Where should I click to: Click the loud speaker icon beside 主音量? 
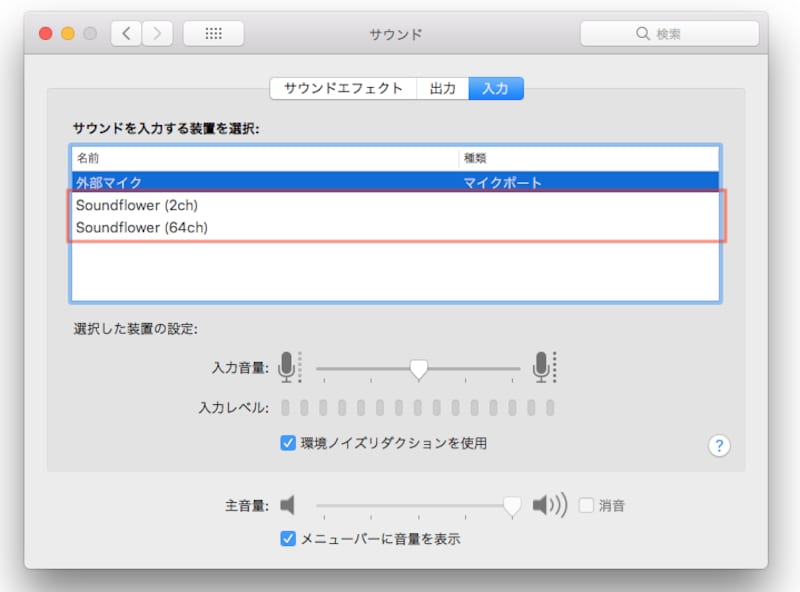548,505
